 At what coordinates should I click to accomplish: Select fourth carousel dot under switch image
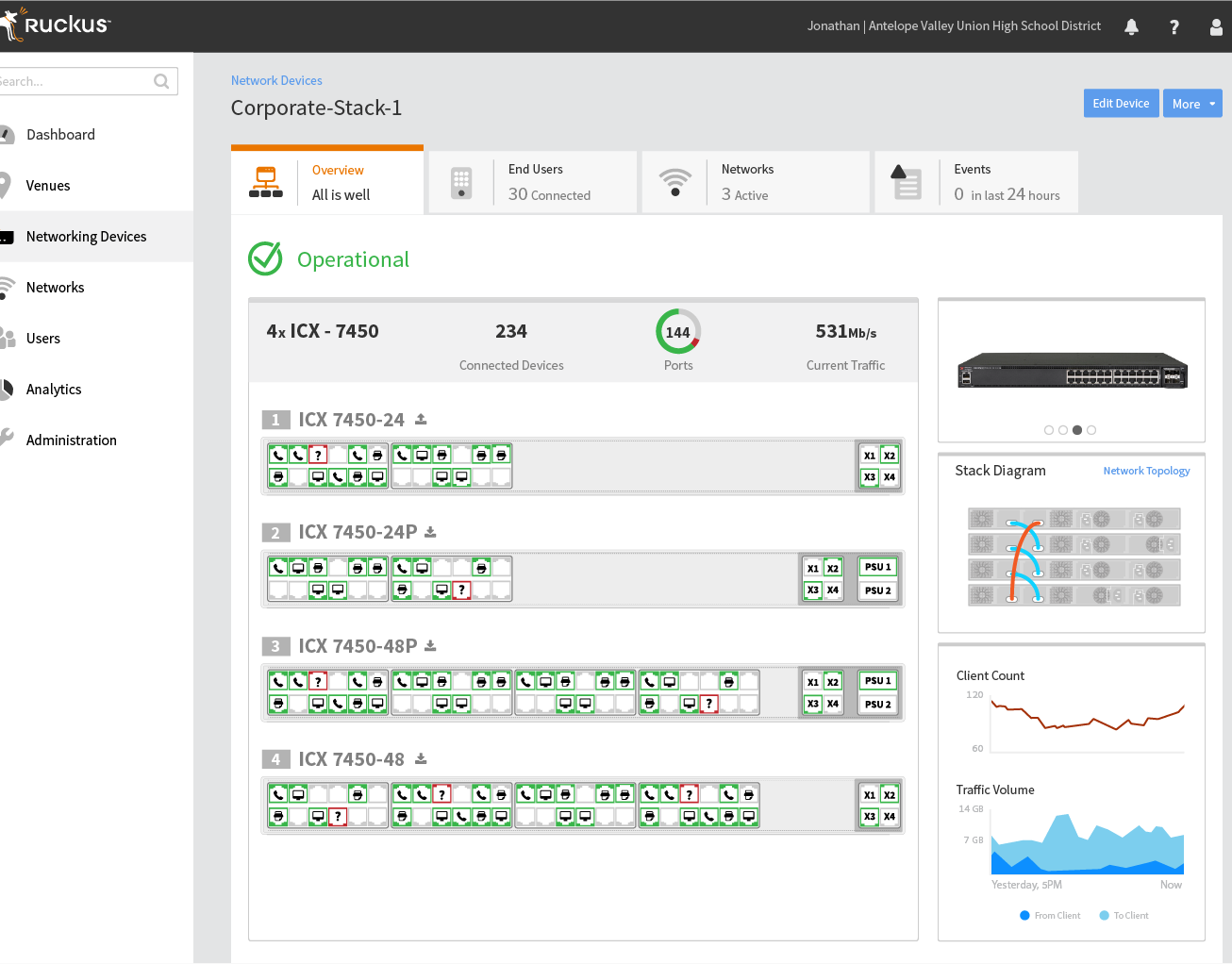point(1091,430)
